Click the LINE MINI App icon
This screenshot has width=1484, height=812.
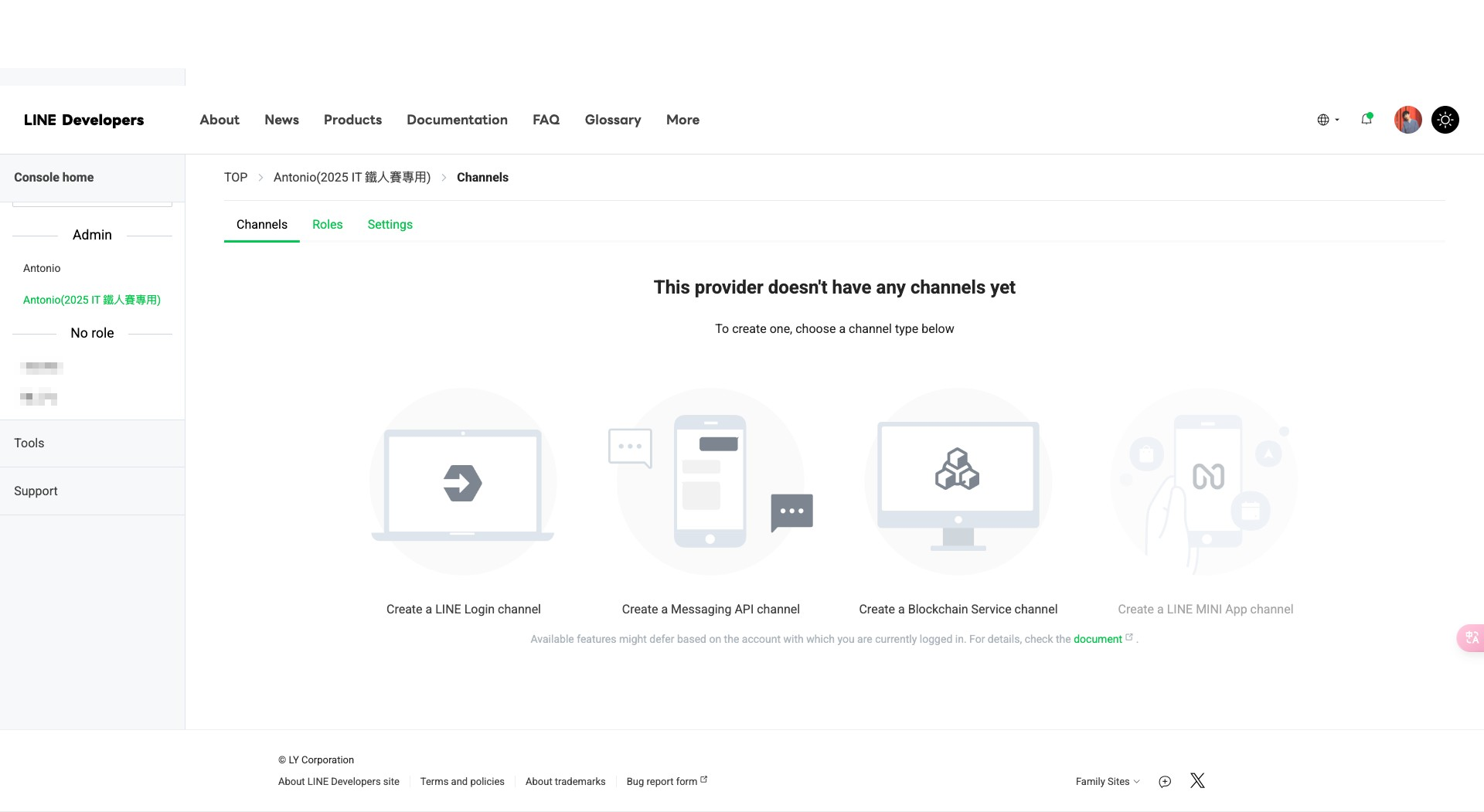pyautogui.click(x=1205, y=482)
